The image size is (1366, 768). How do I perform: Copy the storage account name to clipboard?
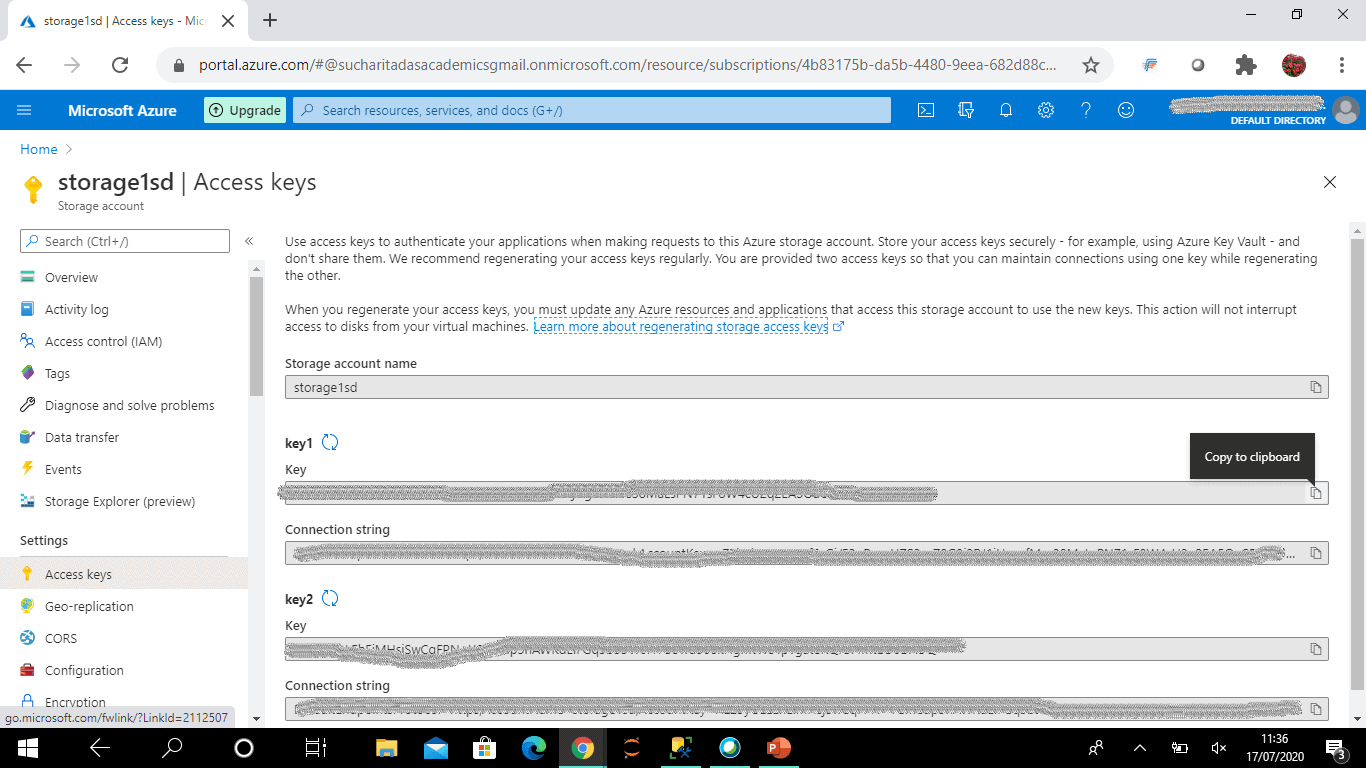pos(1316,387)
